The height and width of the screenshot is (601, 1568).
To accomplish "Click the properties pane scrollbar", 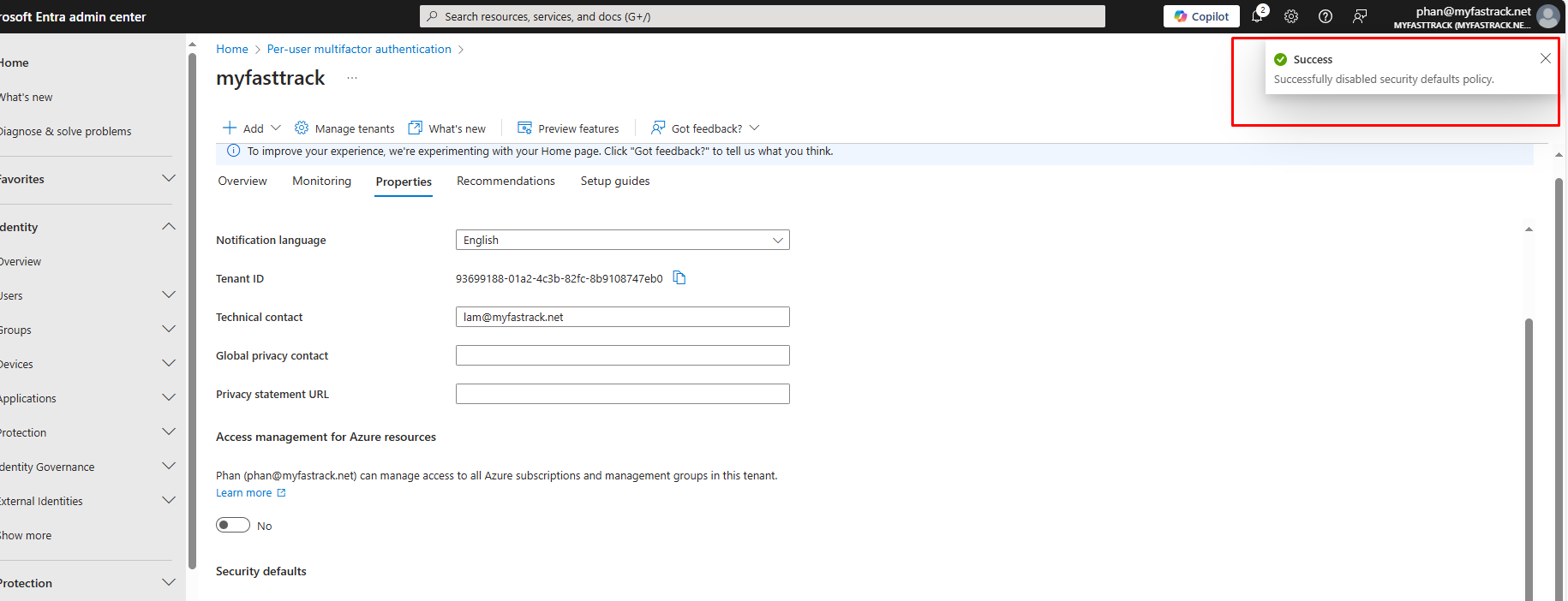I will pos(1529,458).
